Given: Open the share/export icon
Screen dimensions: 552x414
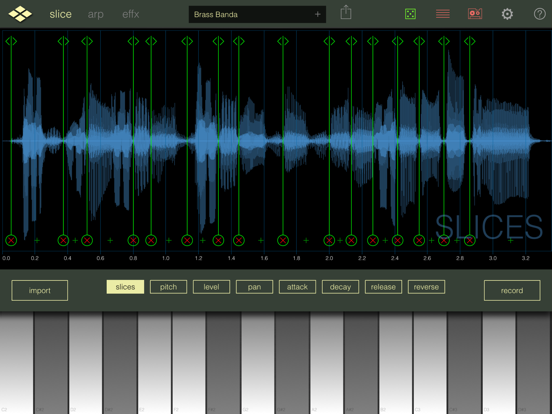Looking at the screenshot, I should [346, 12].
